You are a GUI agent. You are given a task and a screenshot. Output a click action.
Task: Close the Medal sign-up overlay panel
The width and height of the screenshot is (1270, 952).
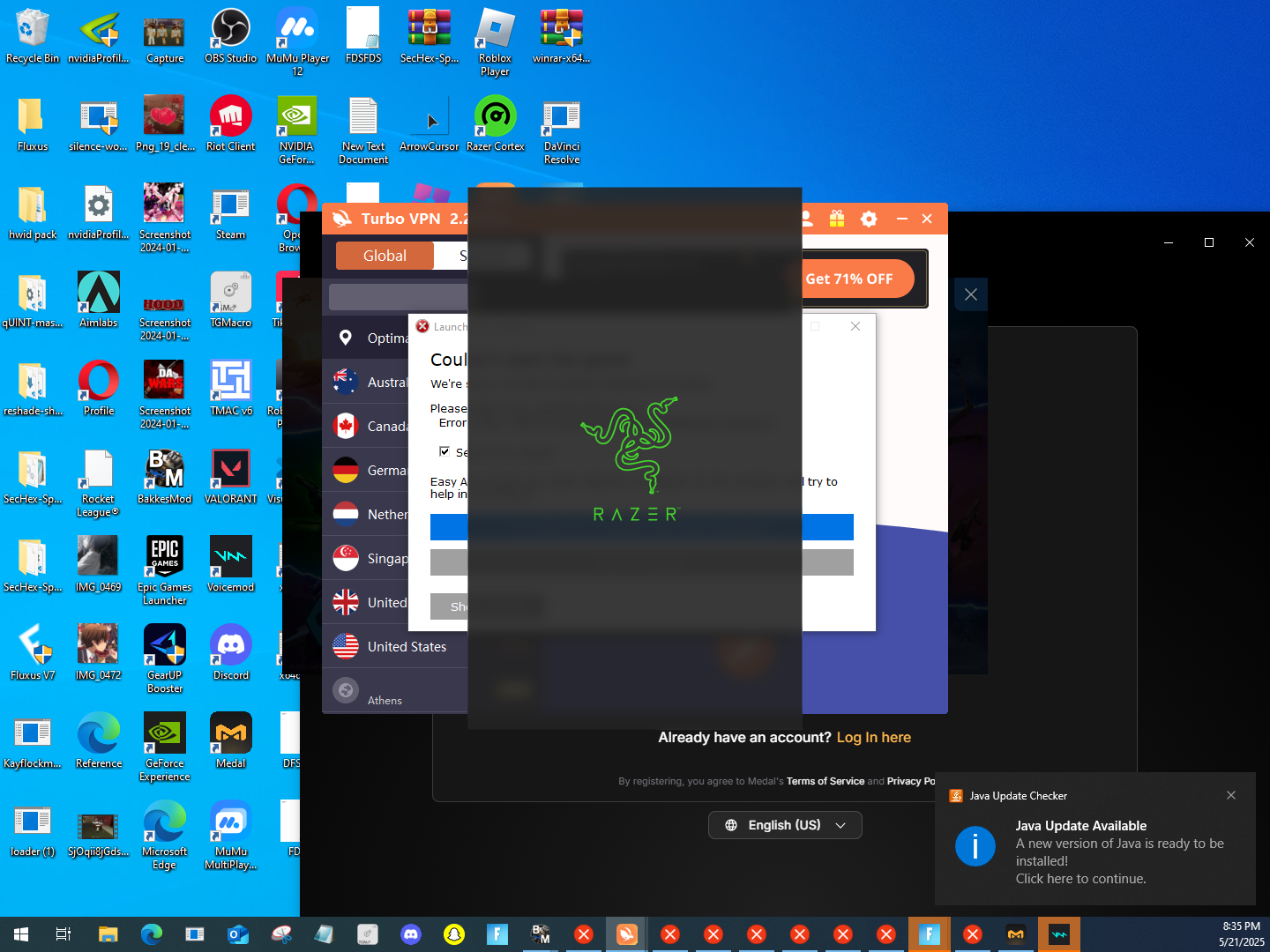point(971,294)
